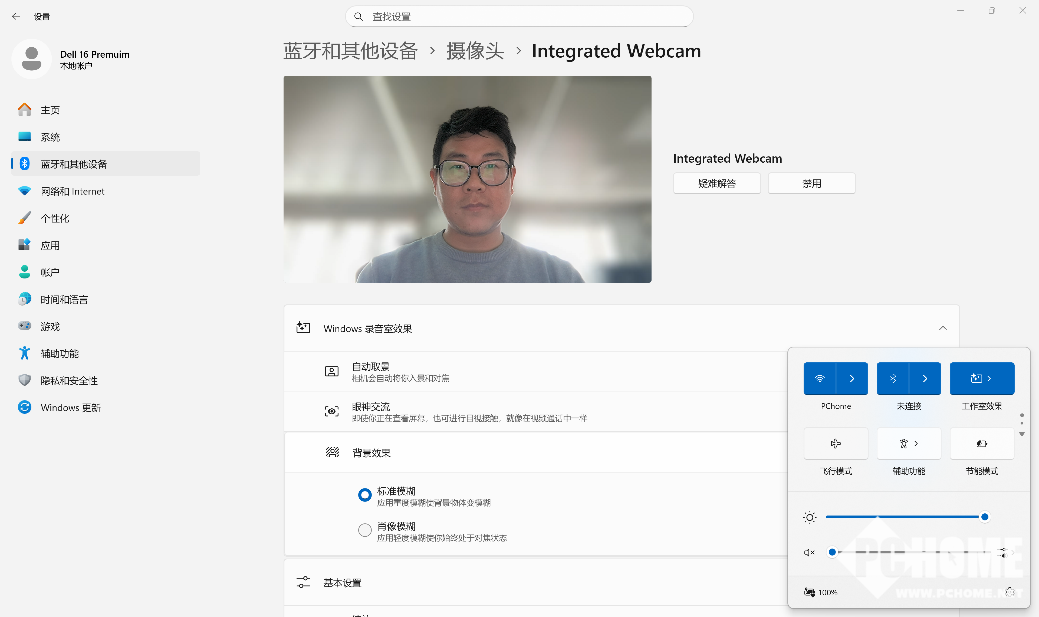Open 网络和 Internet in the sidebar
1039x617 pixels.
[x=72, y=191]
